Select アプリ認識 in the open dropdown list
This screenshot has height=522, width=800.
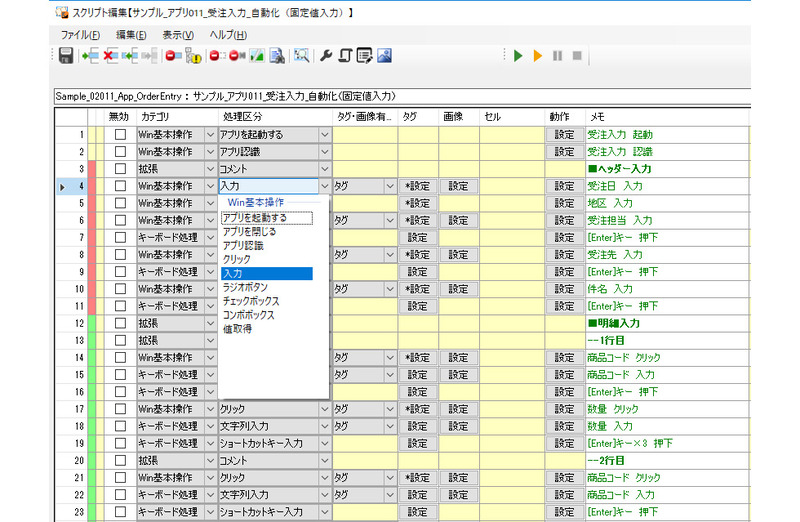click(x=267, y=245)
